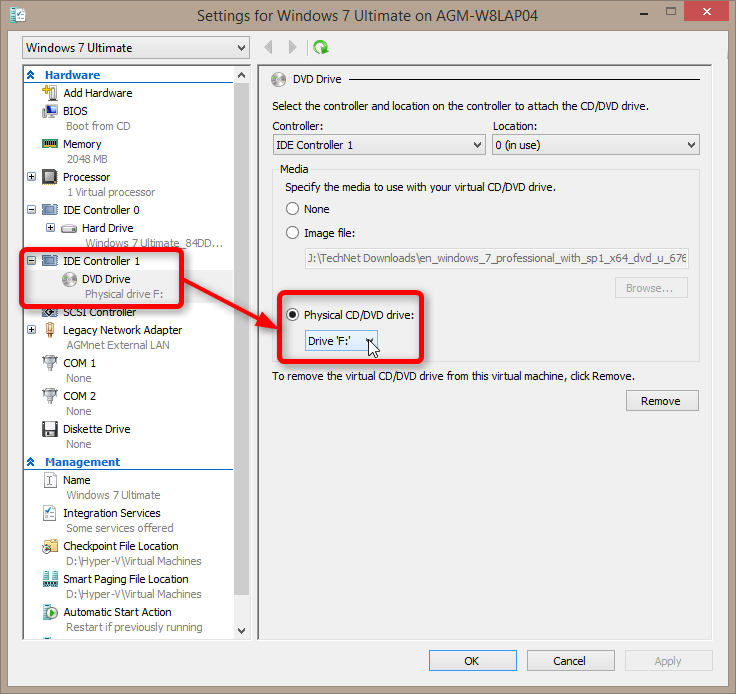
Task: Select Physical CD/DVD drive radio button
Action: 293,314
